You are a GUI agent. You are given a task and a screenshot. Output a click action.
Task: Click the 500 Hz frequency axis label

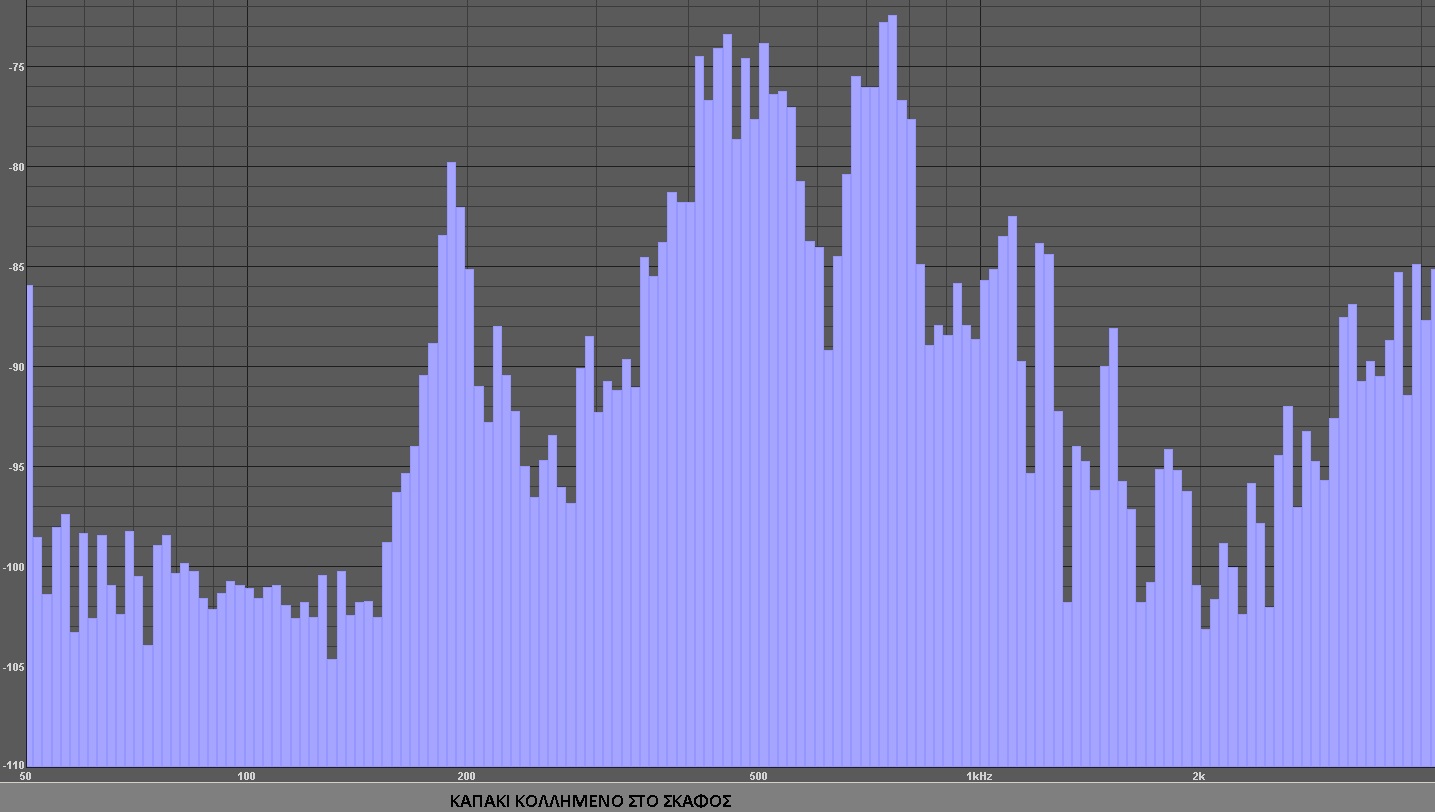tap(758, 776)
